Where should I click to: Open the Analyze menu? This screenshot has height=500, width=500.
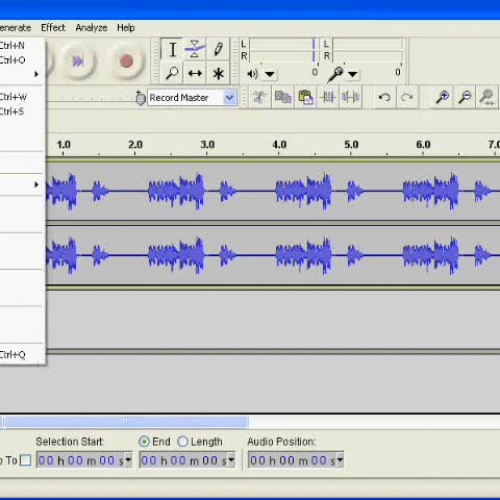coord(91,28)
